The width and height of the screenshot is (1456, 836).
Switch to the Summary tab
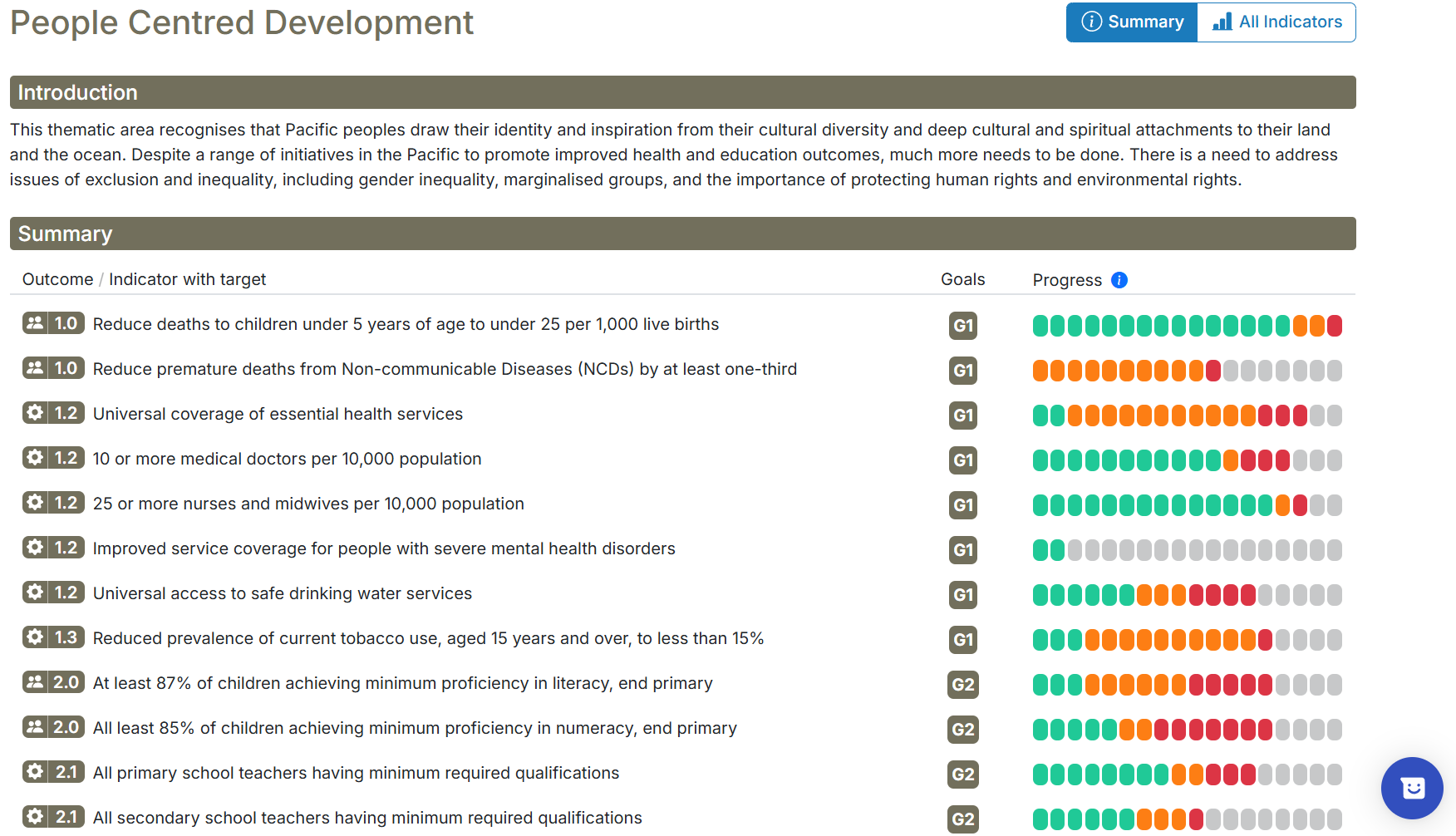(x=1132, y=22)
